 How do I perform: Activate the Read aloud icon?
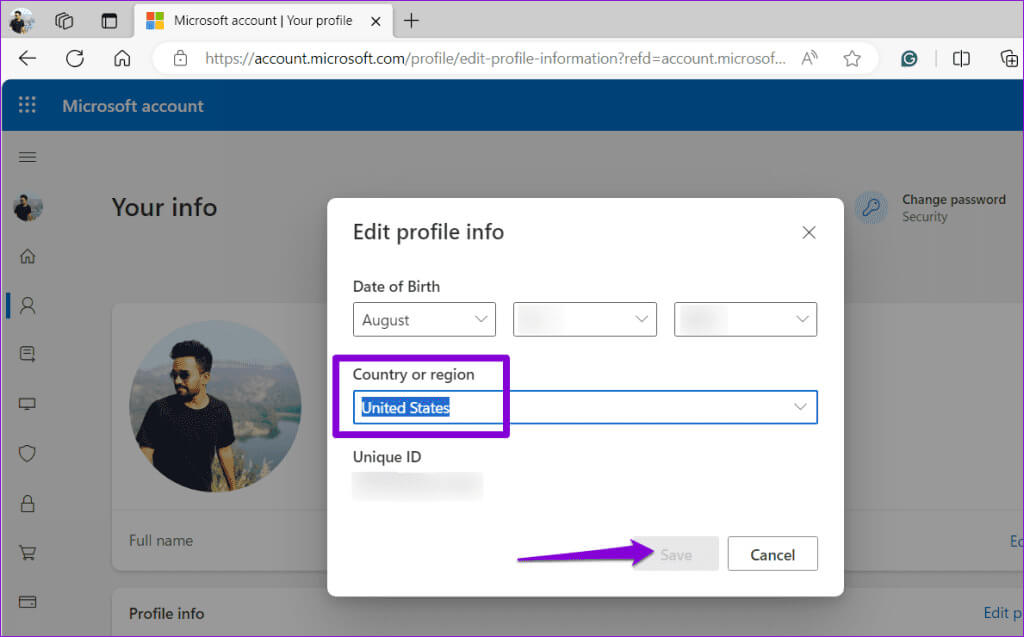click(809, 58)
